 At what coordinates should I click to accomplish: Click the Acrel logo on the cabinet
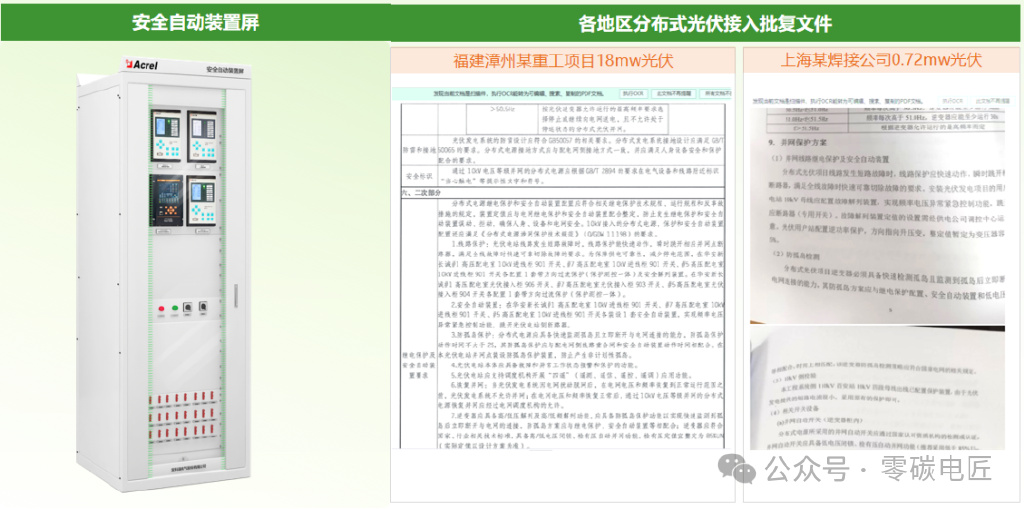(142, 65)
